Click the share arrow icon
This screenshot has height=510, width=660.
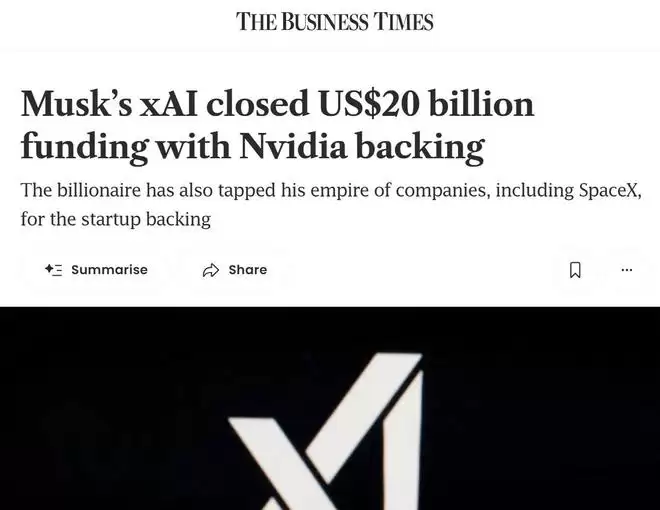[211, 270]
